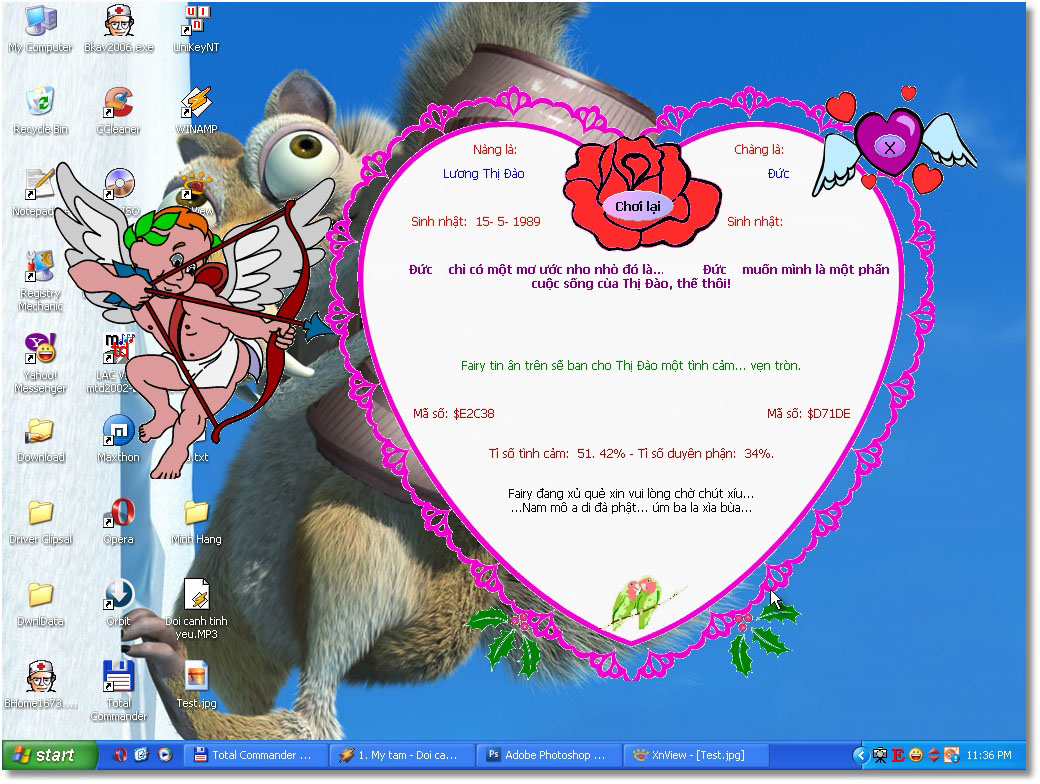Click the "Nàng là:" label
Screen dimensions: 1040x784
point(495,150)
